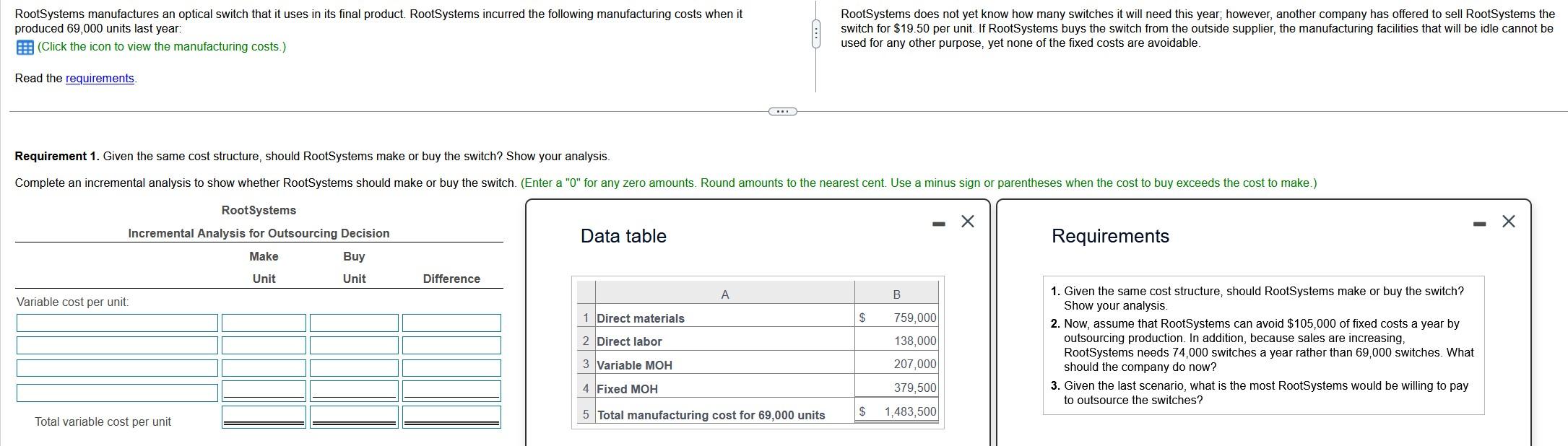Click total variable cost Make Unit input

pos(264,416)
